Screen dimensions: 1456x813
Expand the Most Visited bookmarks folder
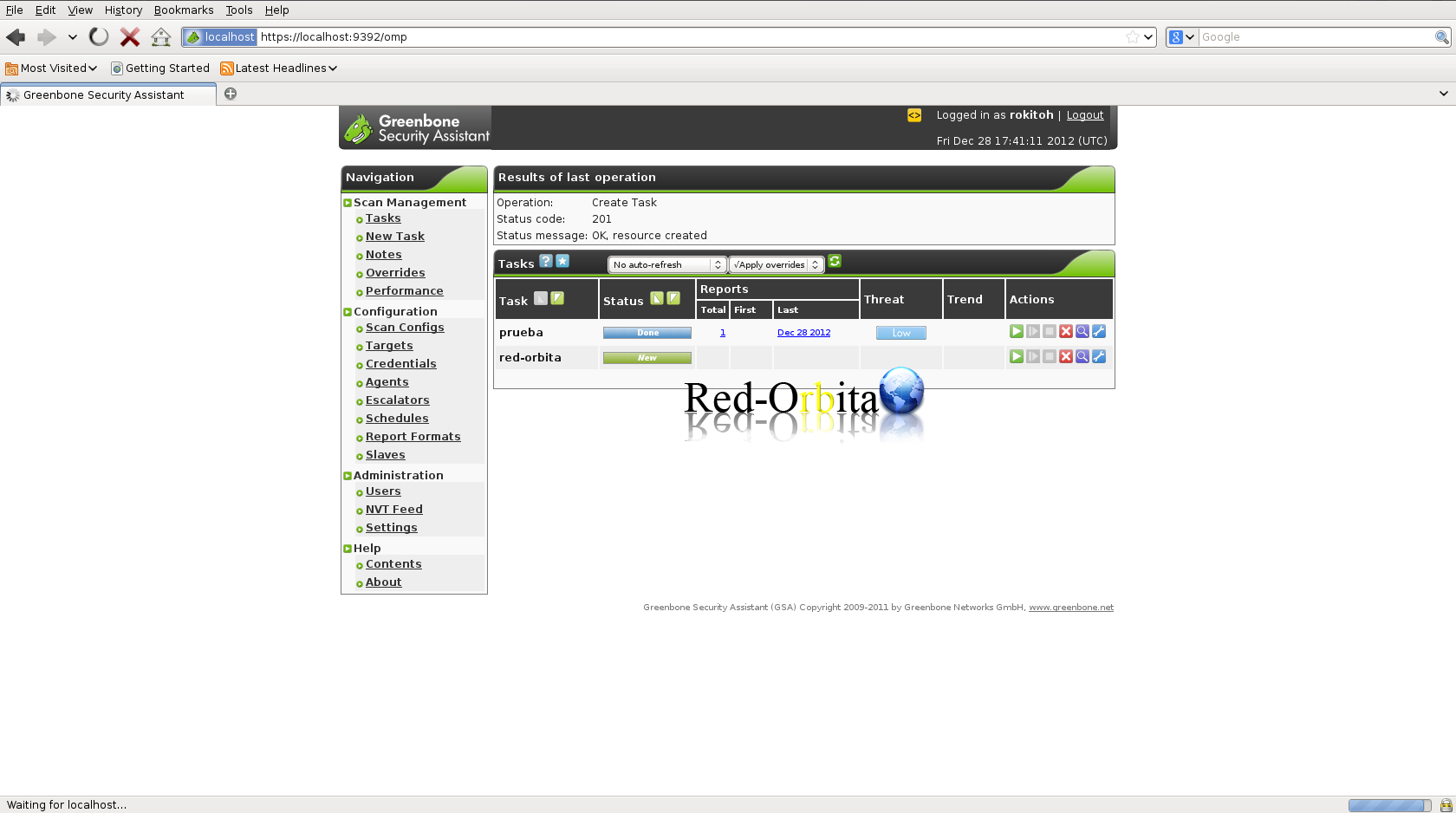52,68
